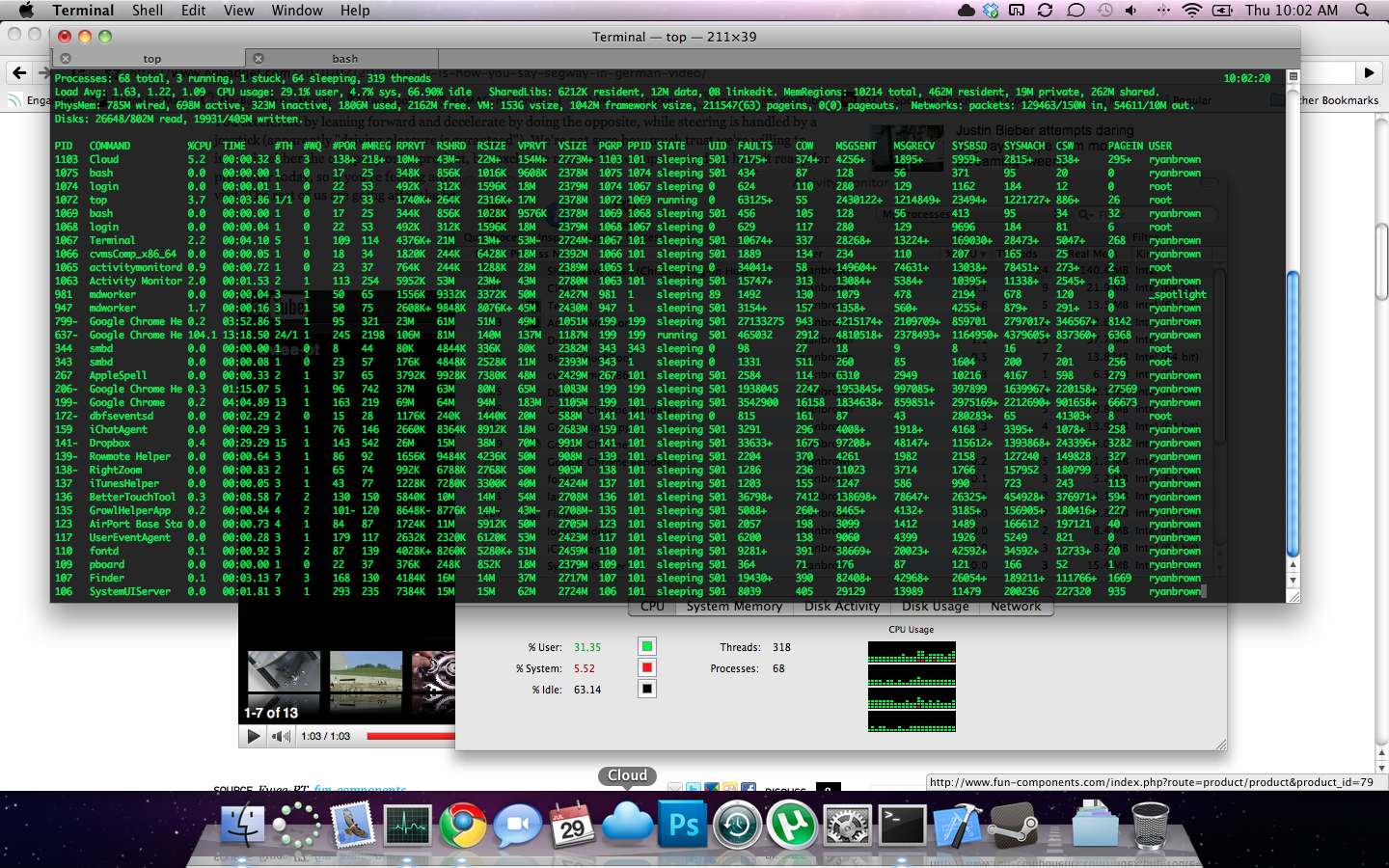Open Bluetooth menu bar icon
Screen dimensions: 1389x868
pyautogui.click(x=1162, y=10)
